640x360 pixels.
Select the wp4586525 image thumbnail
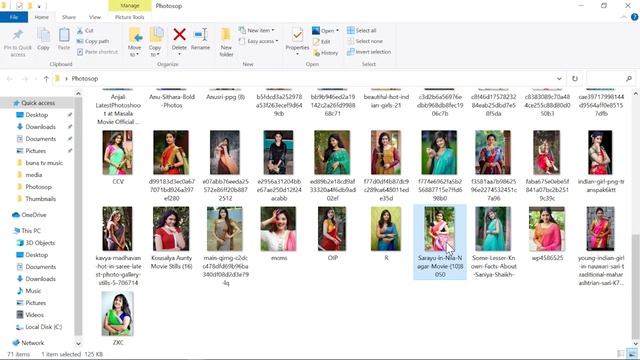pyautogui.click(x=547, y=229)
